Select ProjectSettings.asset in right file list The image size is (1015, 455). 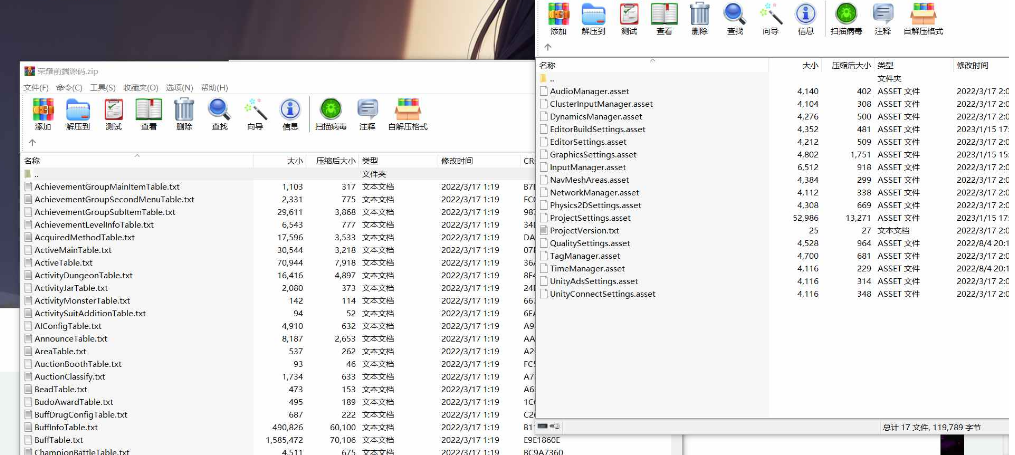(590, 218)
